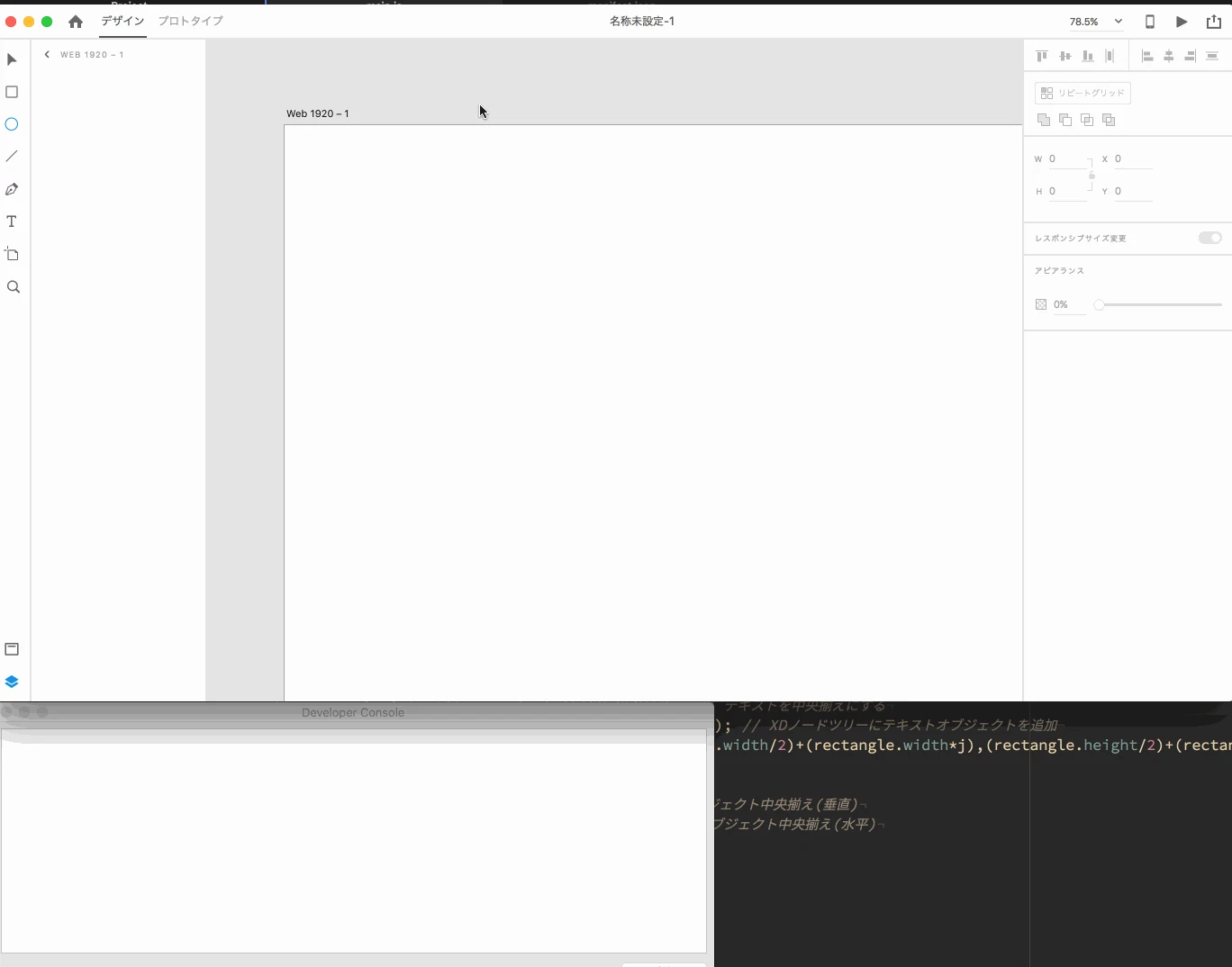Select the Pen tool

click(12, 189)
